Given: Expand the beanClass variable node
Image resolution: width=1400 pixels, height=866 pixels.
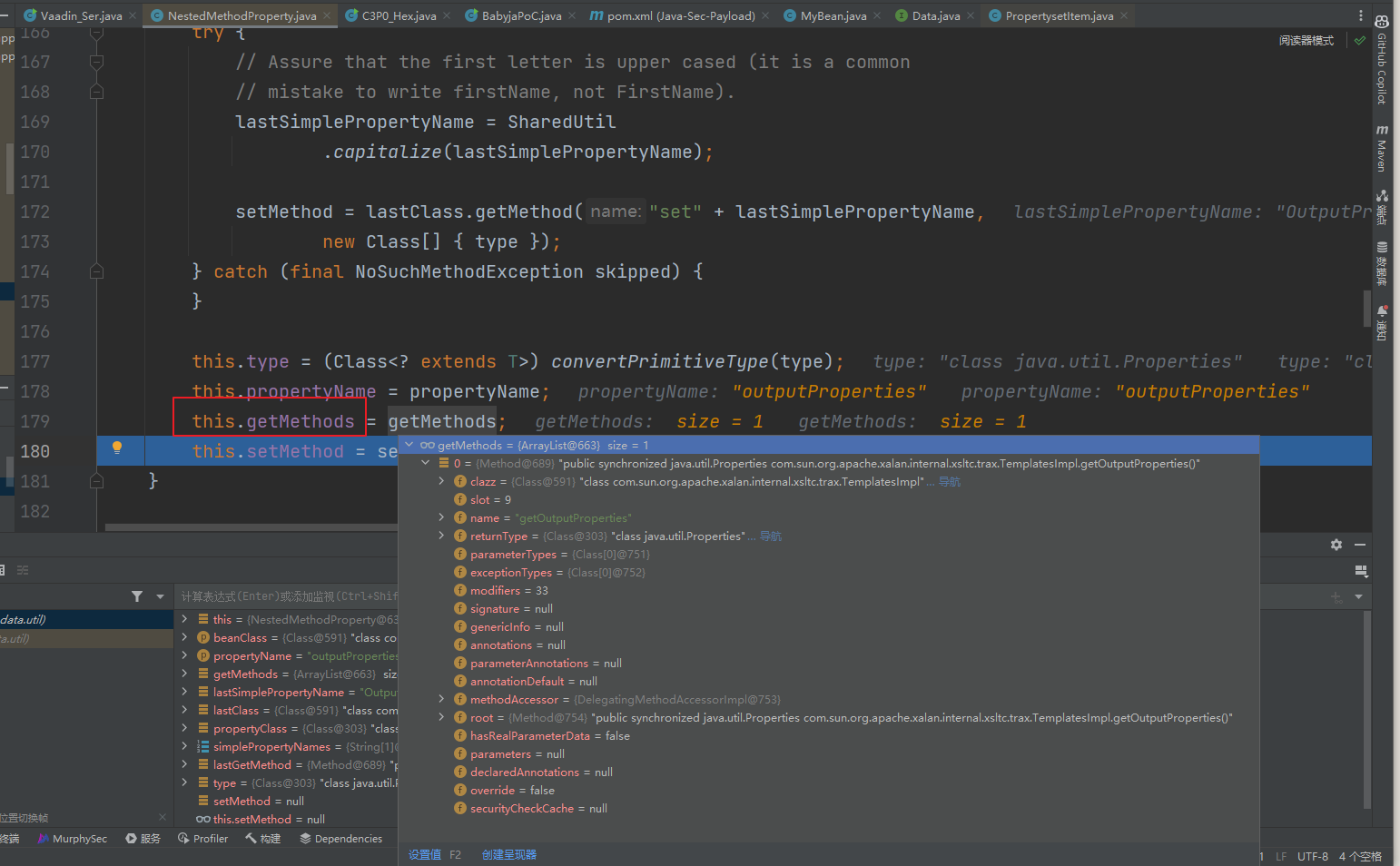Looking at the screenshot, I should [185, 637].
